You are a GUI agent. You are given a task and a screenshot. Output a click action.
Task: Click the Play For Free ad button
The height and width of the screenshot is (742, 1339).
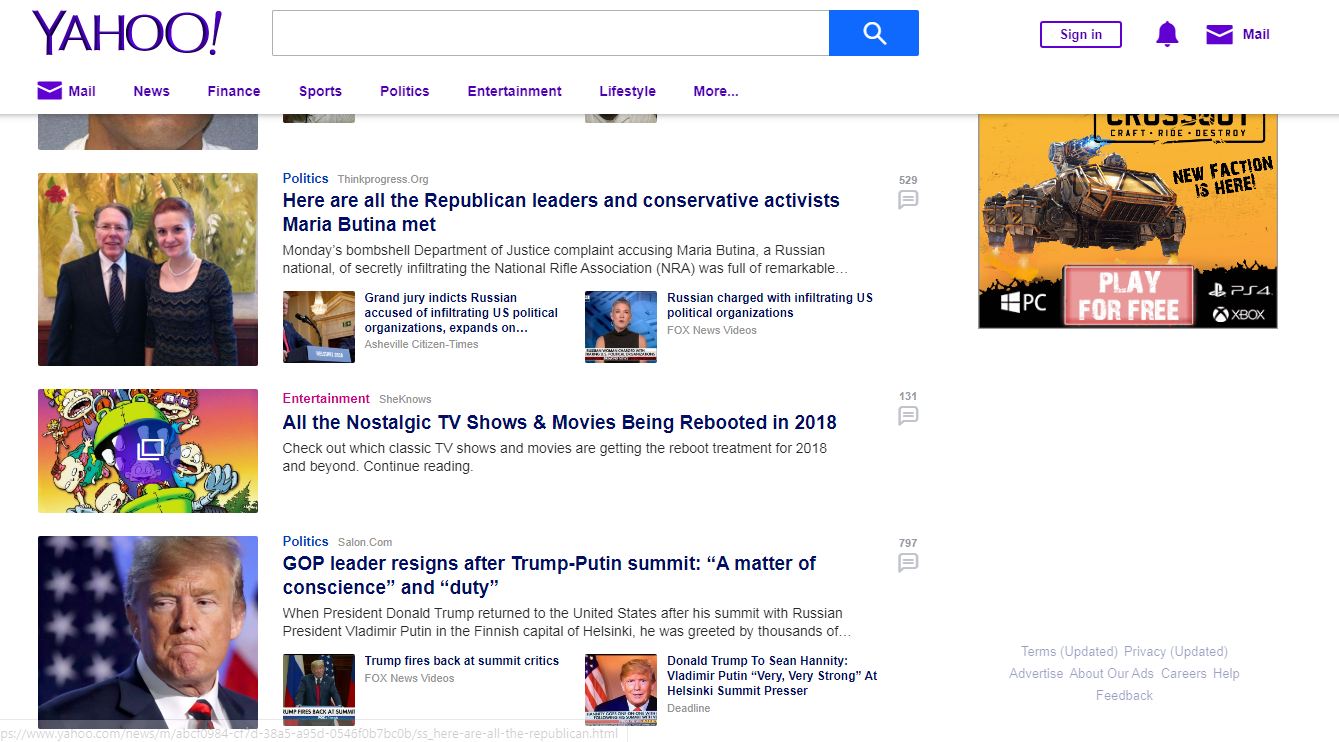pyautogui.click(x=1128, y=296)
